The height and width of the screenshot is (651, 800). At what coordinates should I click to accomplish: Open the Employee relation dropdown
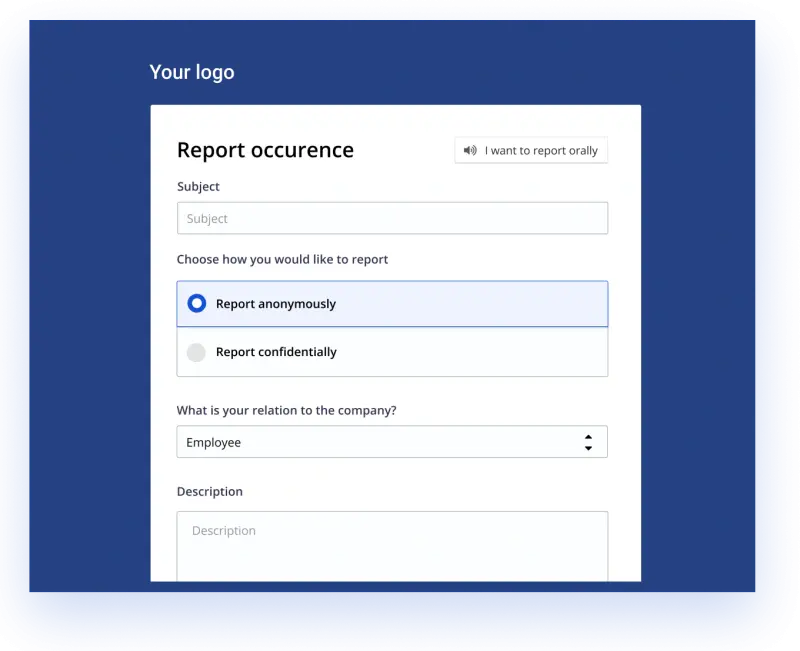click(x=392, y=442)
